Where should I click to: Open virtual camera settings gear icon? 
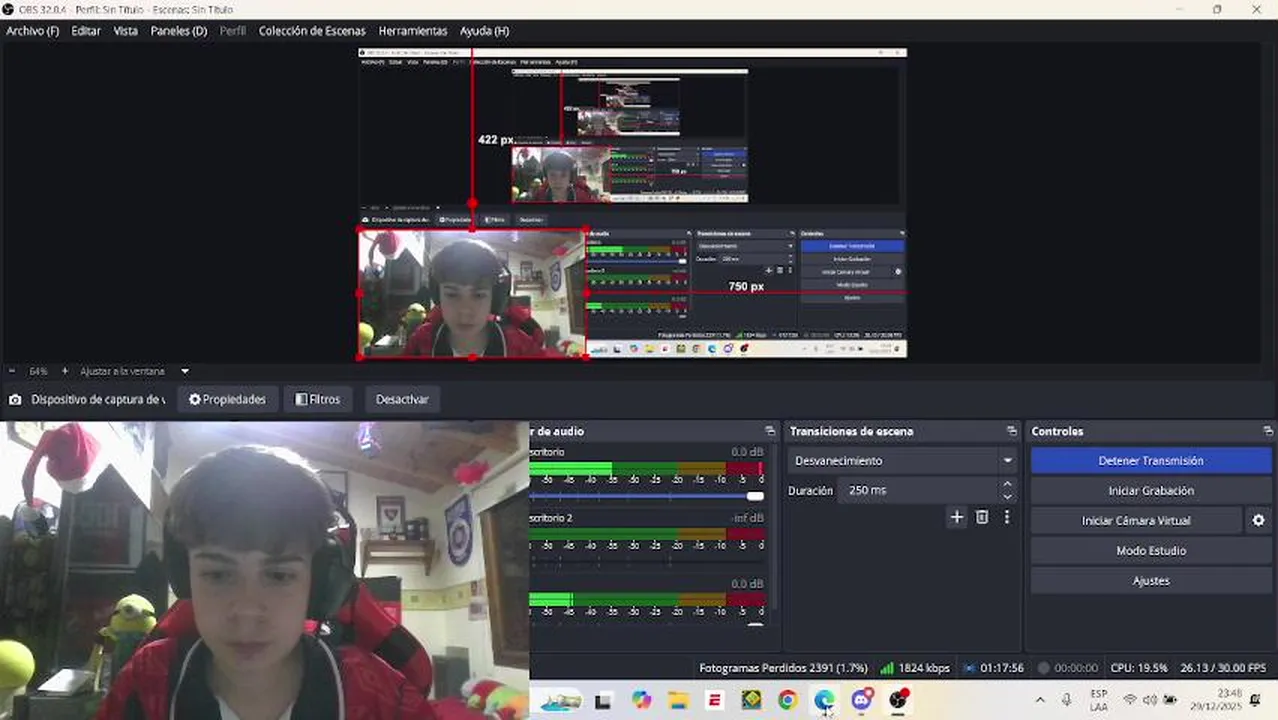point(1258,520)
